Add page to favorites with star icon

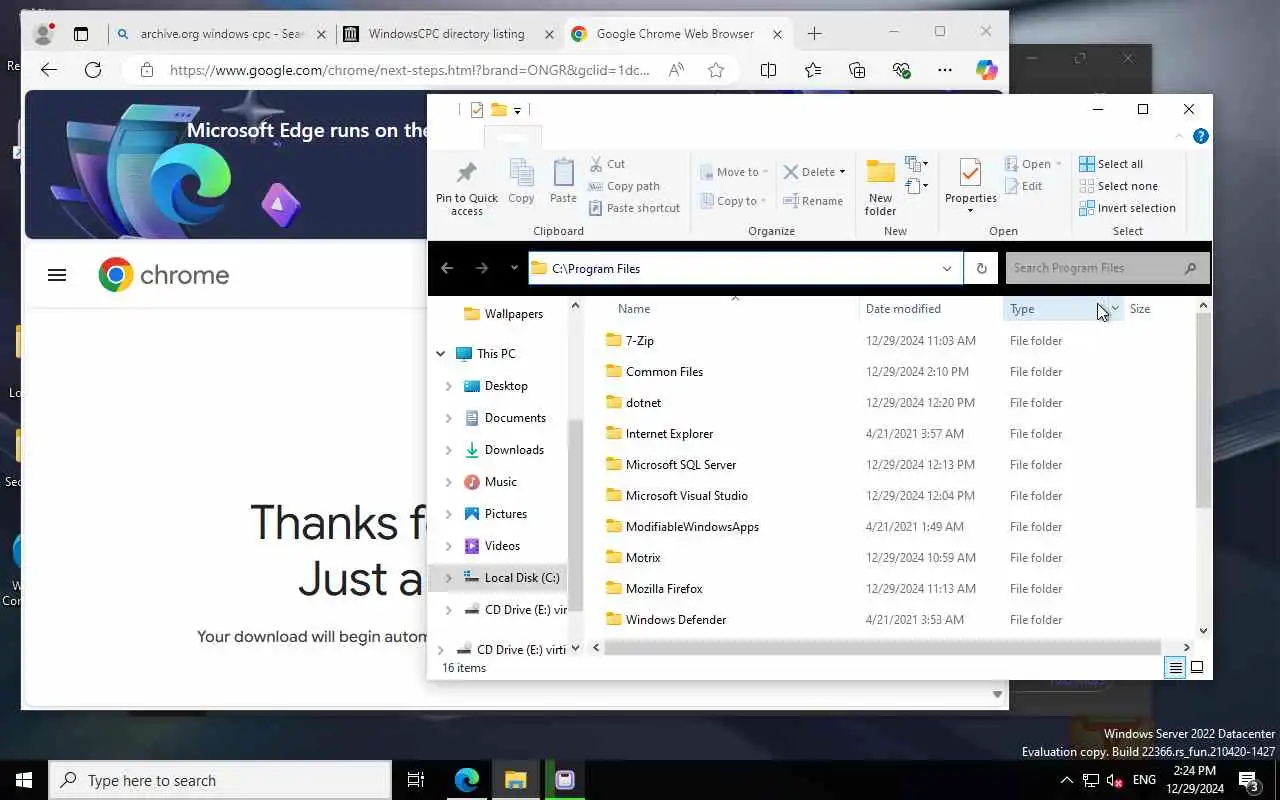[716, 70]
